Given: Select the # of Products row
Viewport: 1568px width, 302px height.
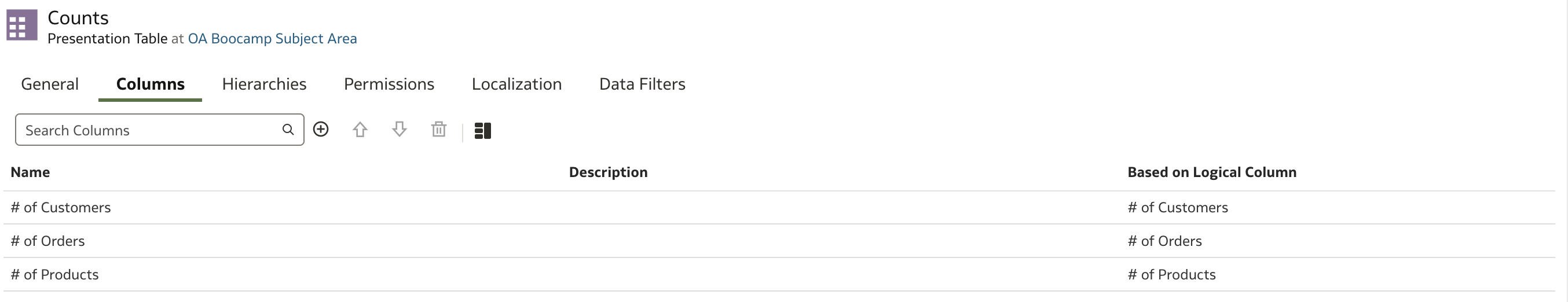Looking at the screenshot, I should click(779, 275).
